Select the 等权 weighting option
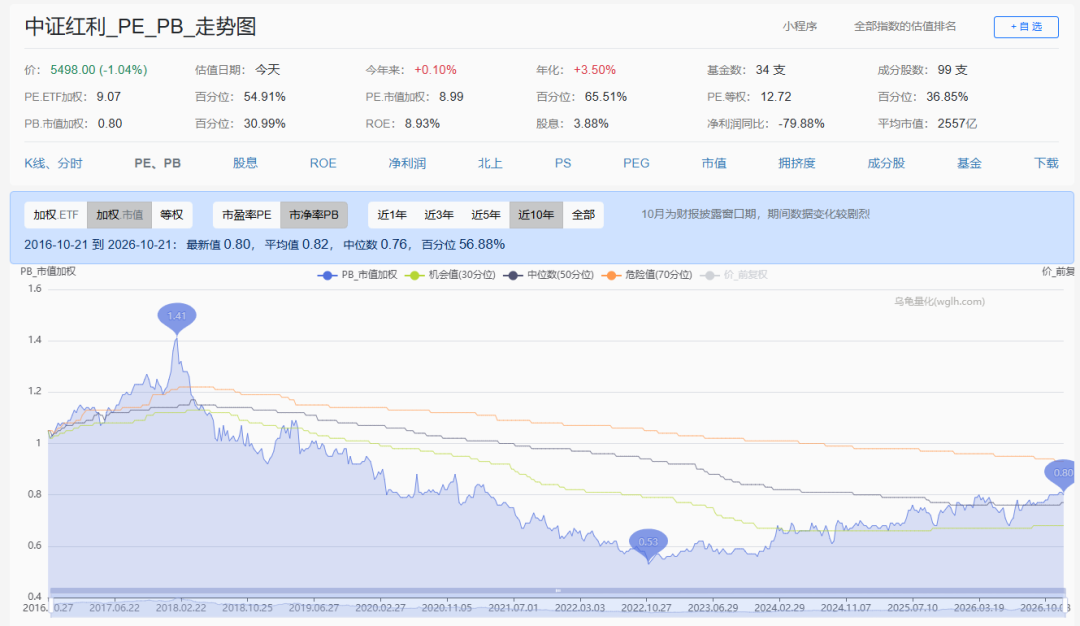This screenshot has height=626, width=1080. tap(172, 215)
